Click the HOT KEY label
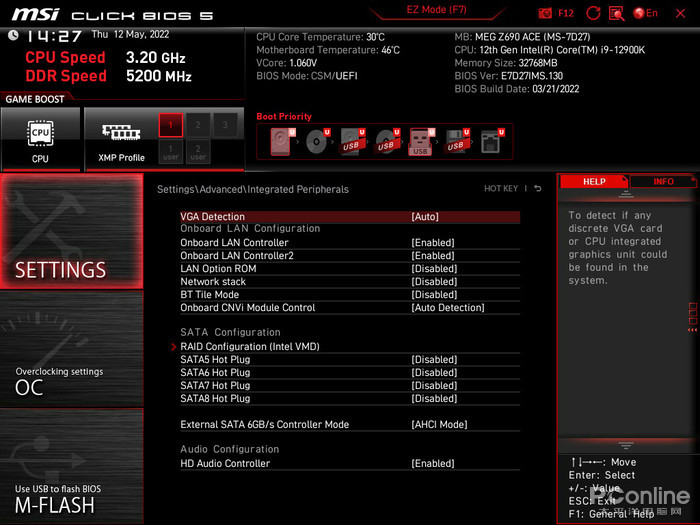The image size is (700, 525). click(501, 188)
